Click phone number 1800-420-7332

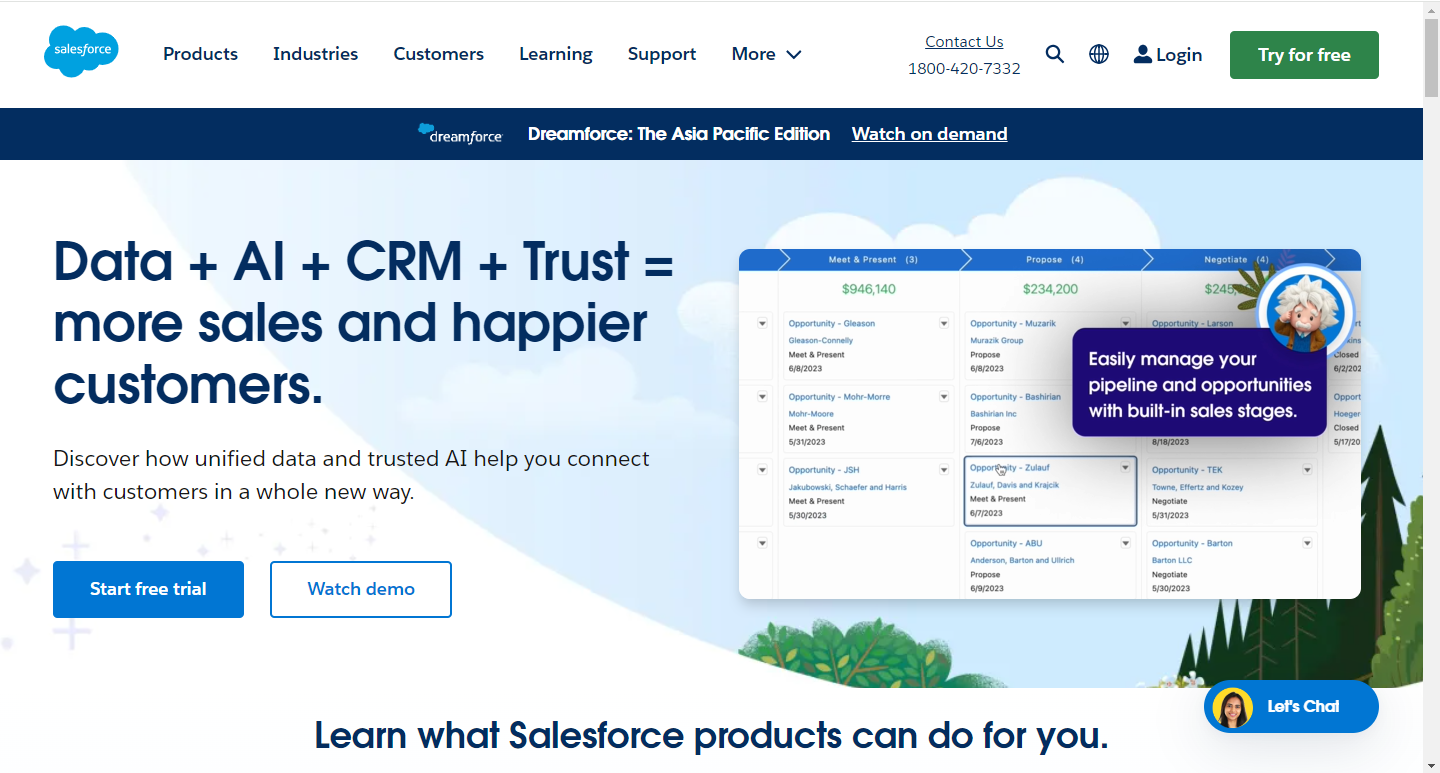coord(964,68)
